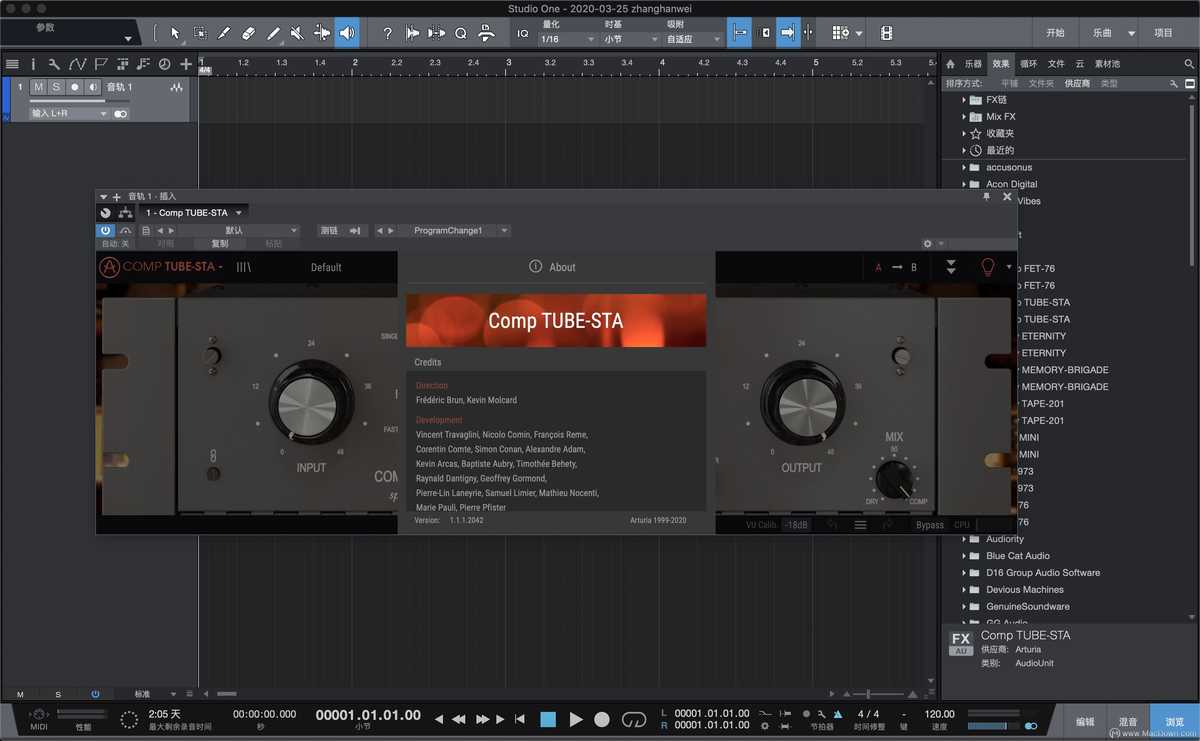Select the Paint (pencil) tool
Viewport: 1200px width, 741px height.
click(x=273, y=33)
